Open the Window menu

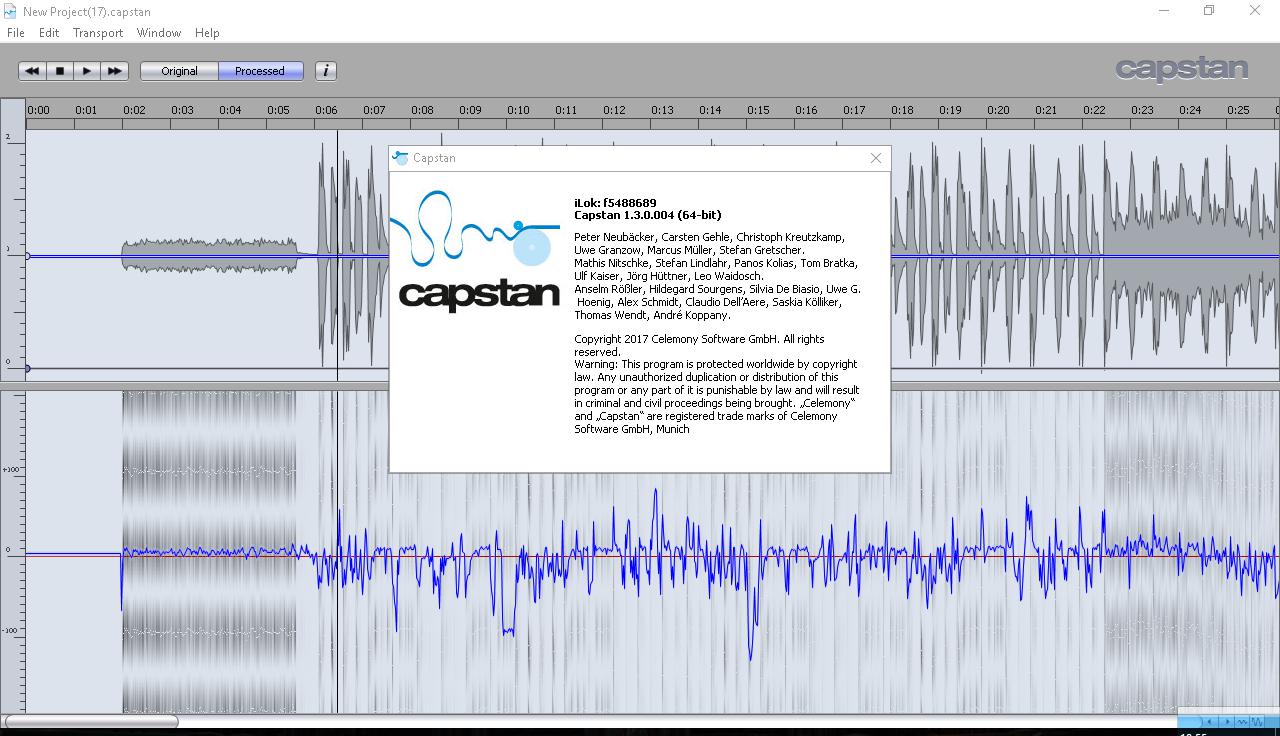coord(159,33)
